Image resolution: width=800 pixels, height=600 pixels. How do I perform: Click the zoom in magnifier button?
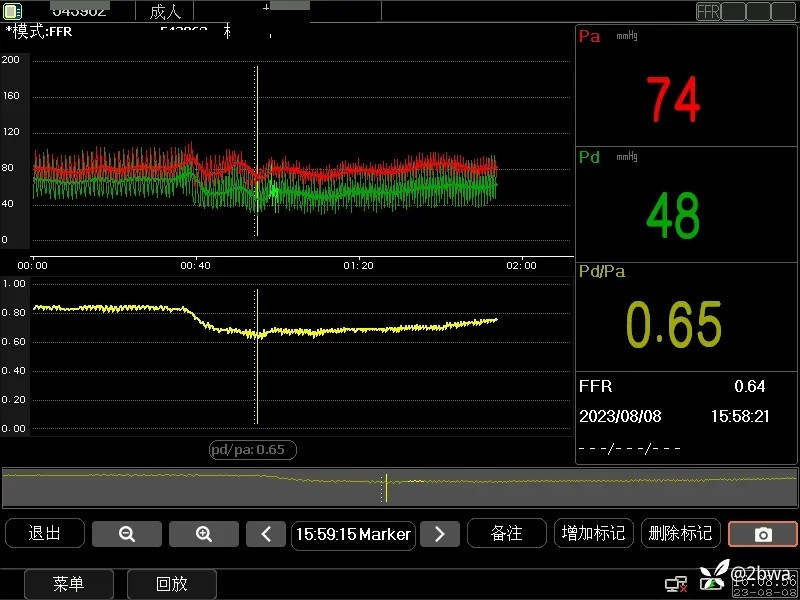click(x=204, y=534)
